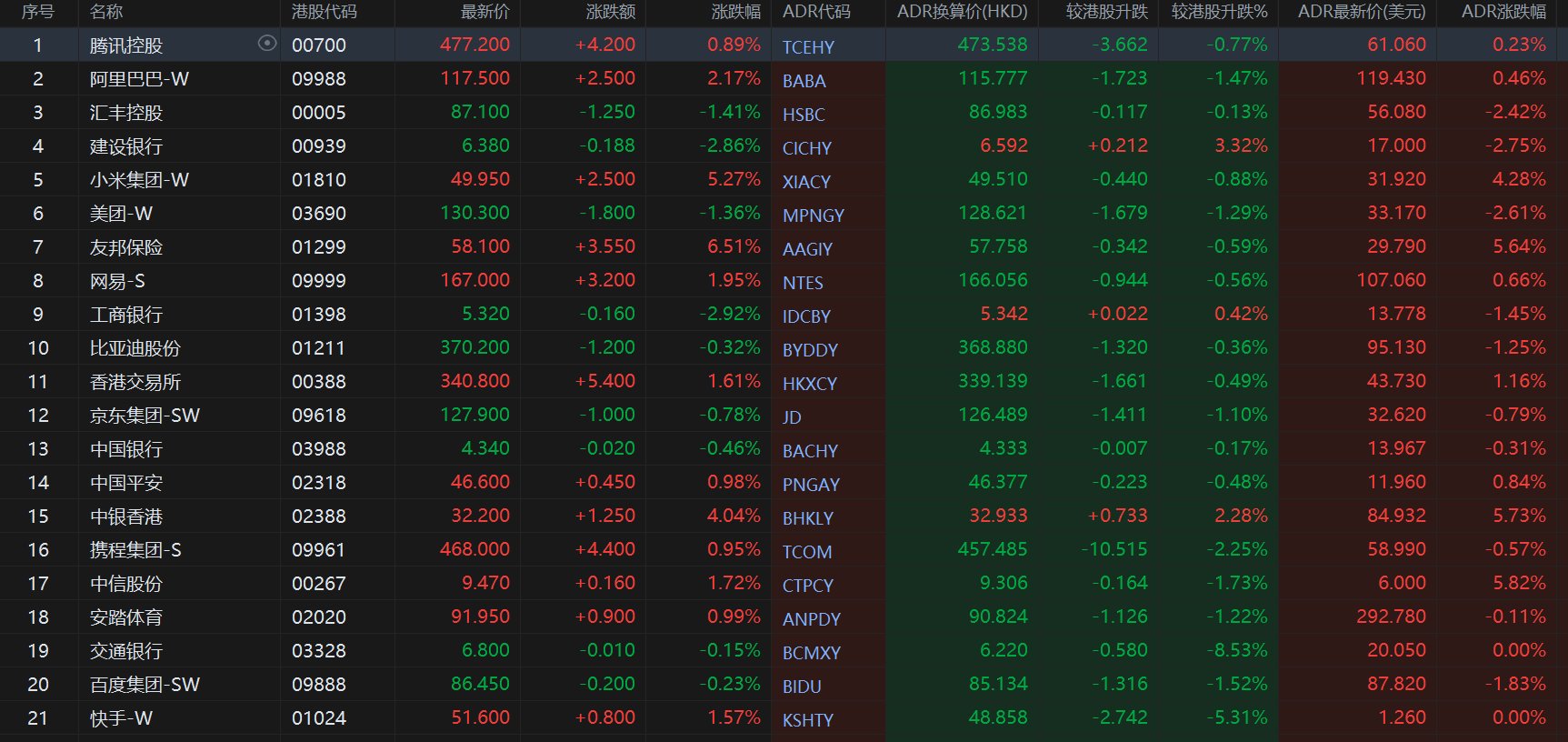Click the BIDU ADR code

click(802, 687)
